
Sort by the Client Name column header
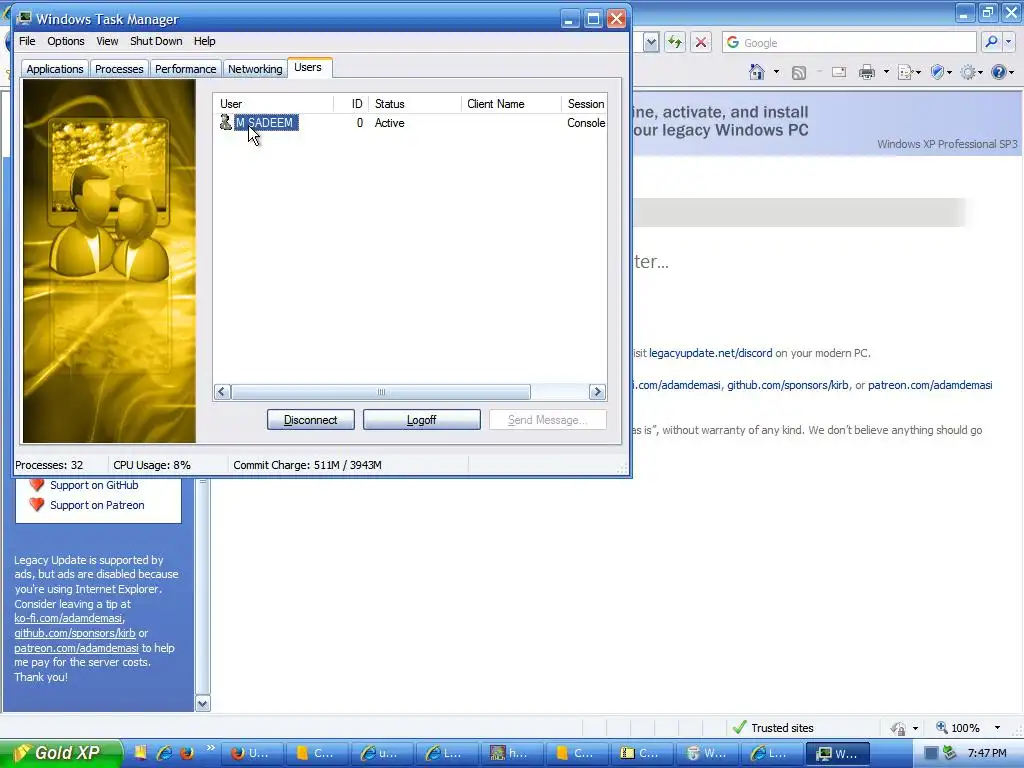(511, 104)
